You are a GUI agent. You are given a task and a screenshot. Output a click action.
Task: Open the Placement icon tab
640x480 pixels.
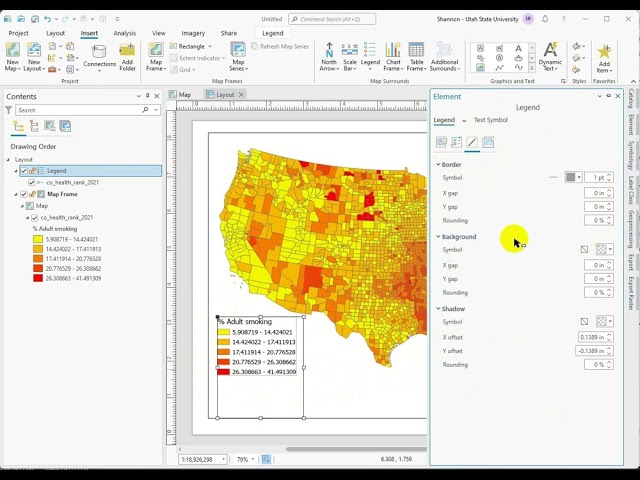[x=488, y=142]
